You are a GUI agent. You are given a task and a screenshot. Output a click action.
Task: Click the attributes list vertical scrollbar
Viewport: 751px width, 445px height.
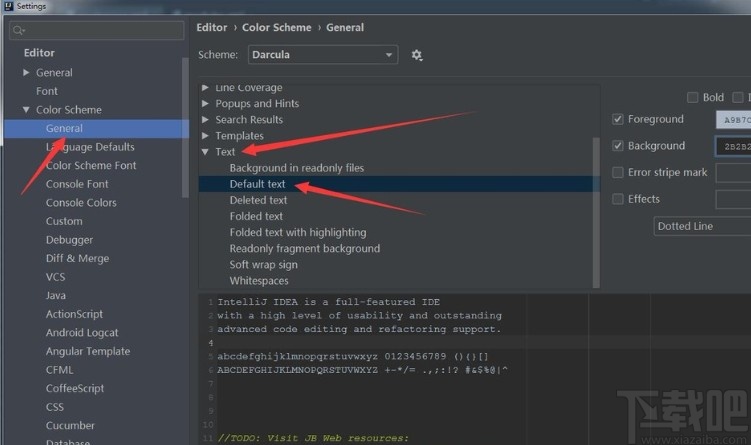596,213
